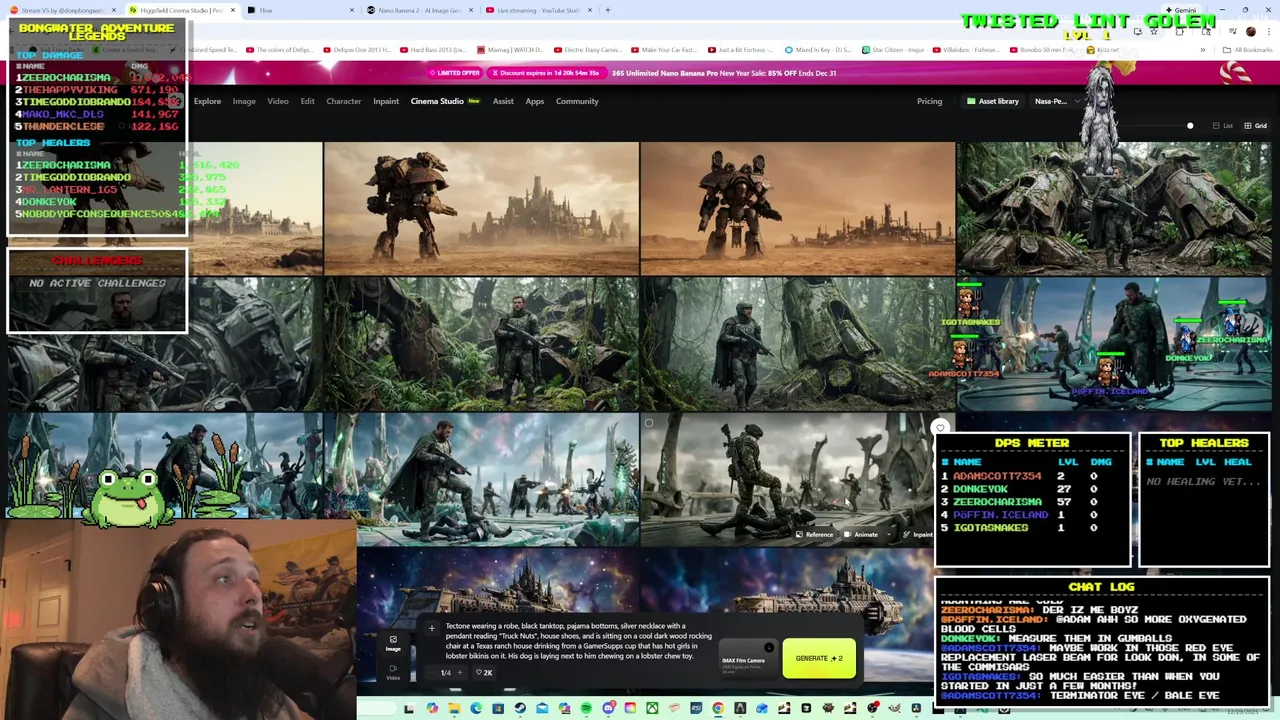Viewport: 1280px width, 720px height.
Task: Increase the image count stepper plus
Action: (460, 672)
